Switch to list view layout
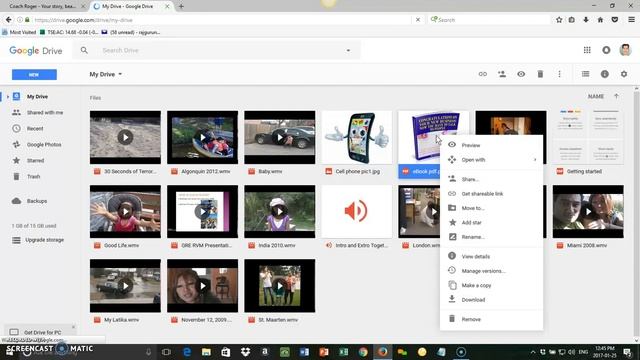Viewport: 640px width, 360px height. click(x=585, y=74)
